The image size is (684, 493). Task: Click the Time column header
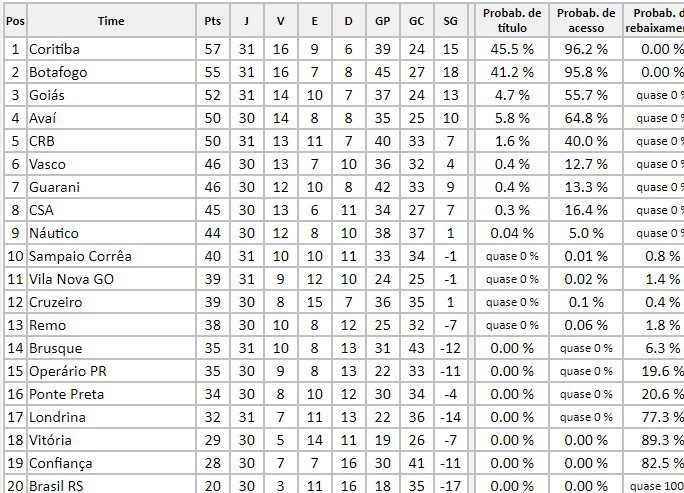[111, 21]
